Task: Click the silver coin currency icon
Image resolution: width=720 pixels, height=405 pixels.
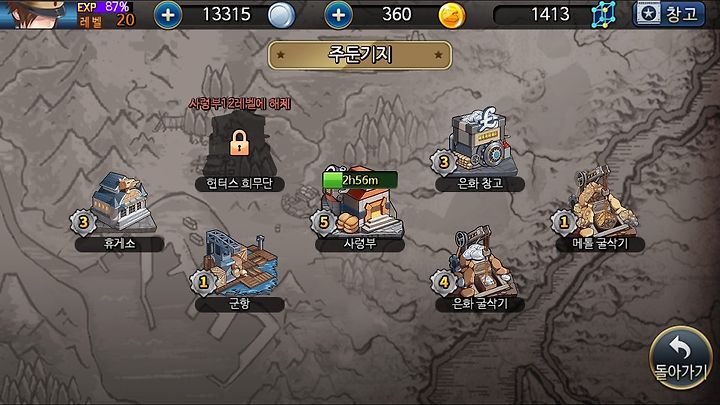Action: click(281, 15)
